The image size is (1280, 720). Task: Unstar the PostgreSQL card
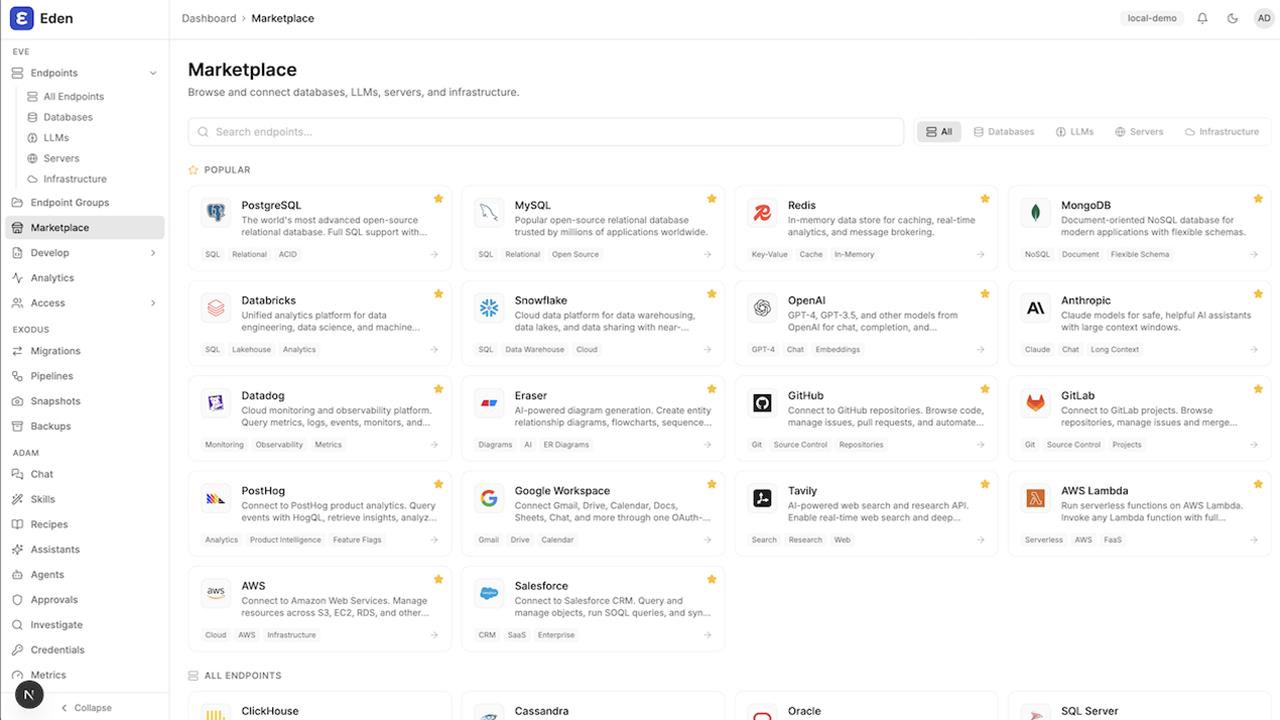pyautogui.click(x=438, y=199)
